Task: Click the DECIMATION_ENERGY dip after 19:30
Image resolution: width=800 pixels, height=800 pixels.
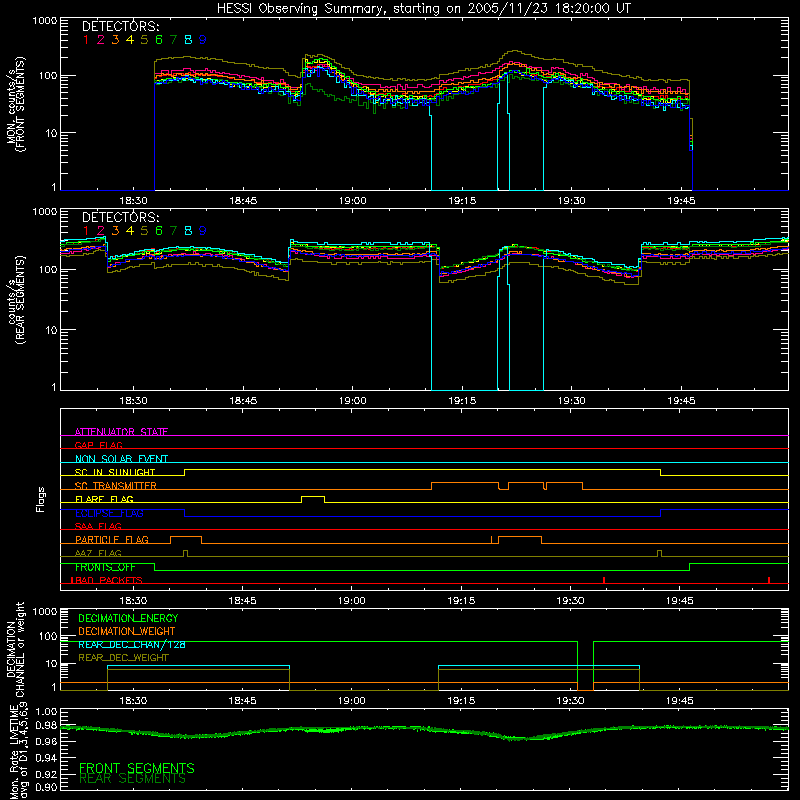Action: tap(585, 666)
